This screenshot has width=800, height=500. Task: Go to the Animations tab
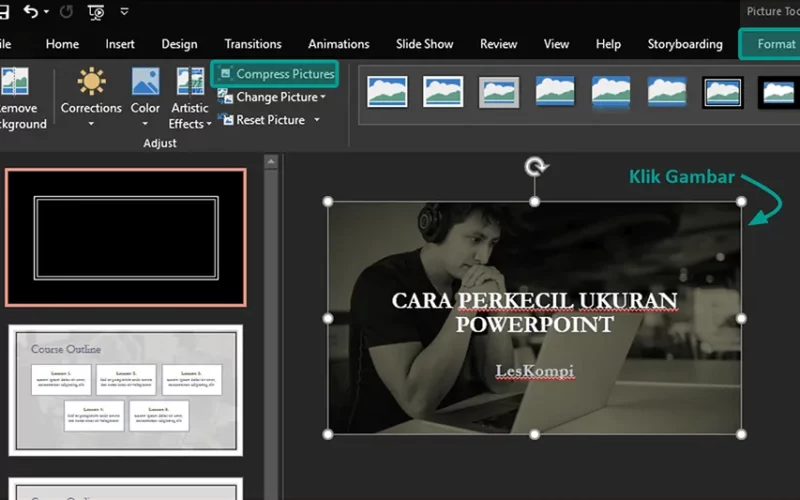[x=339, y=44]
